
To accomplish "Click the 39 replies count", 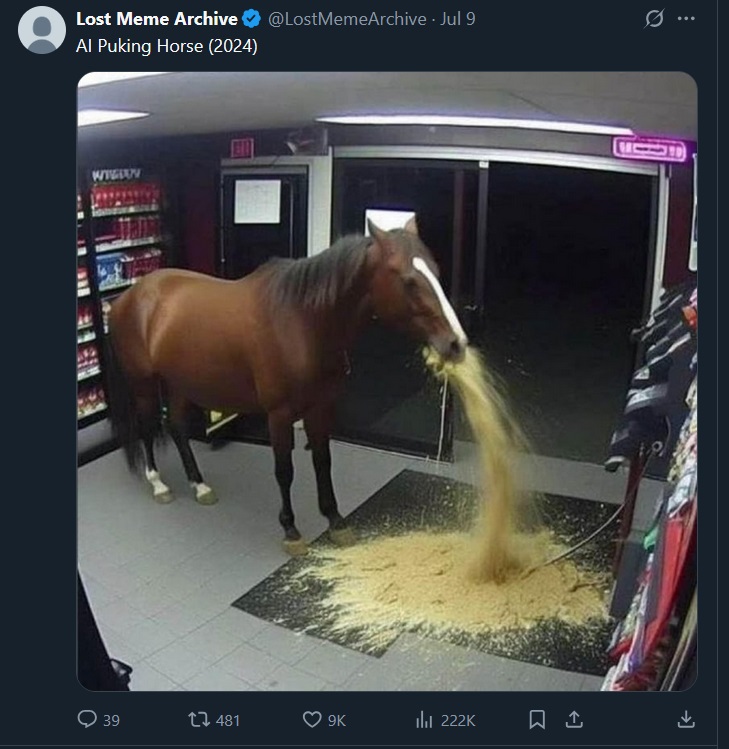I will pyautogui.click(x=111, y=720).
